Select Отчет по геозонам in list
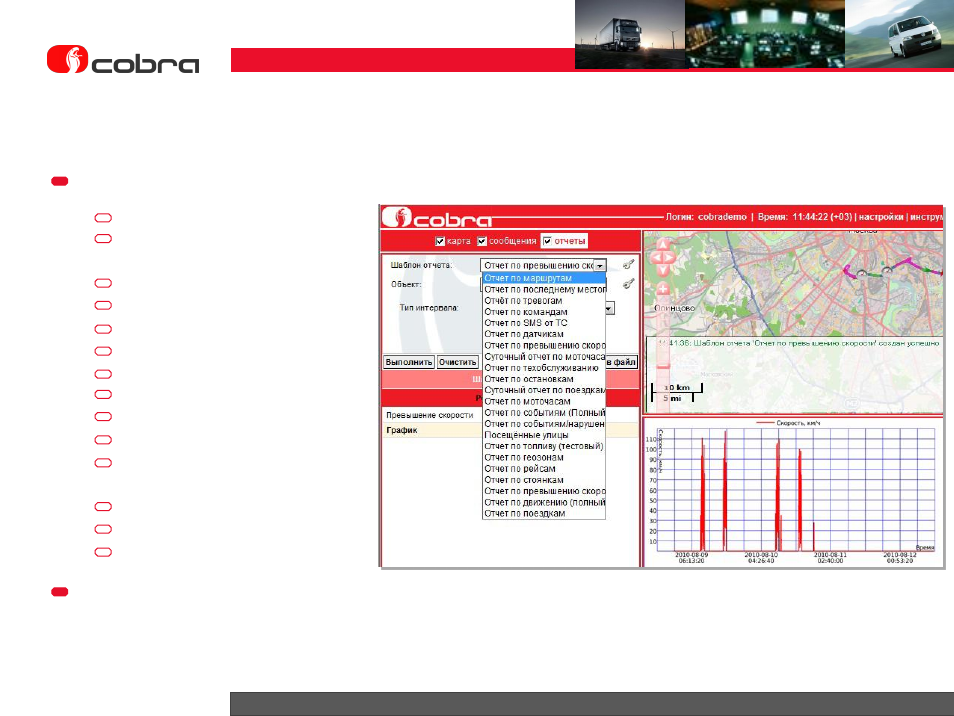Screen dimensions: 954x716 [x=544, y=457]
